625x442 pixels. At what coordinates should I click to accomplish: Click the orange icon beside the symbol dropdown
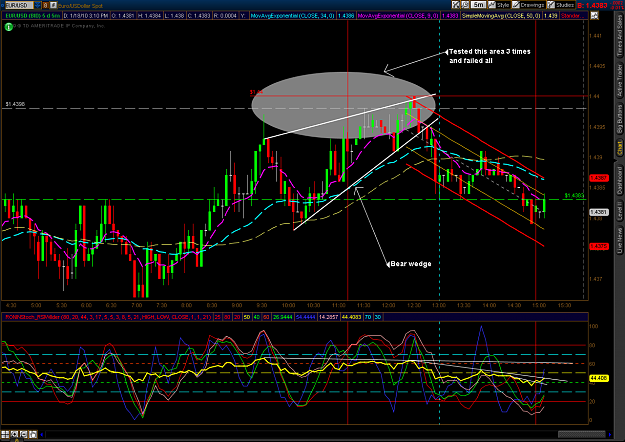(45, 5)
